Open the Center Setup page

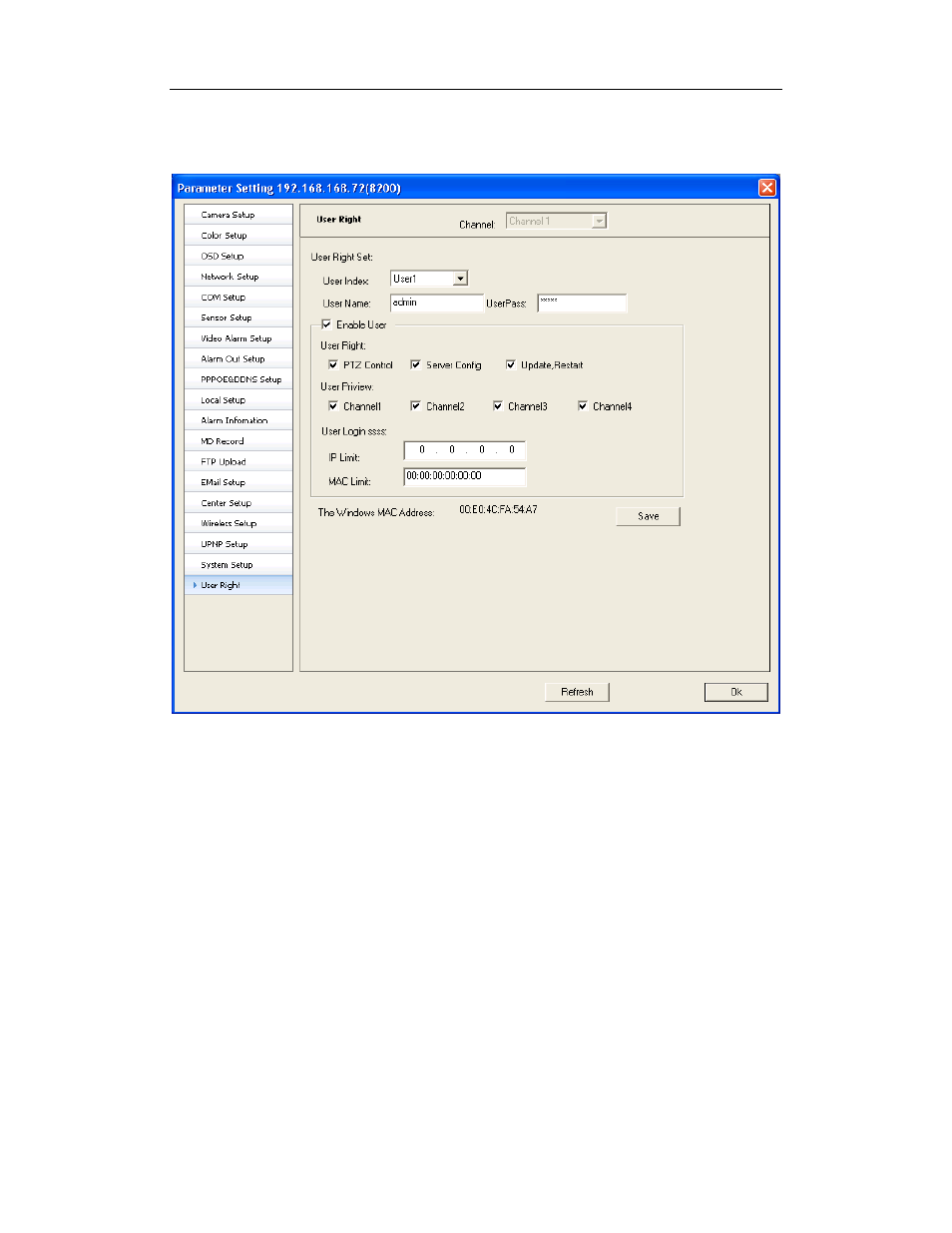coord(238,503)
